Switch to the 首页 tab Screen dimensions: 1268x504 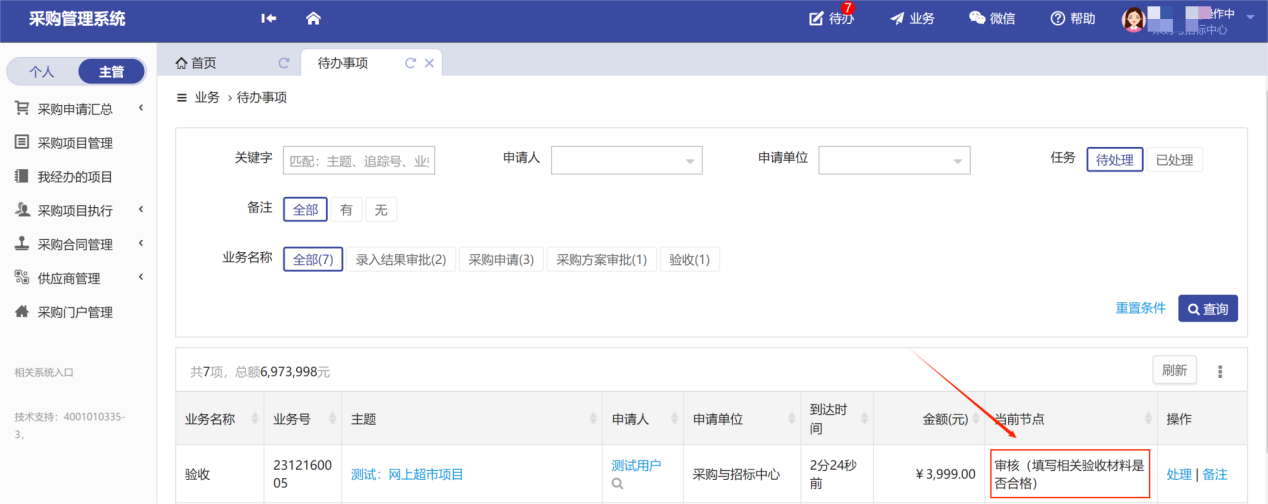(x=196, y=63)
